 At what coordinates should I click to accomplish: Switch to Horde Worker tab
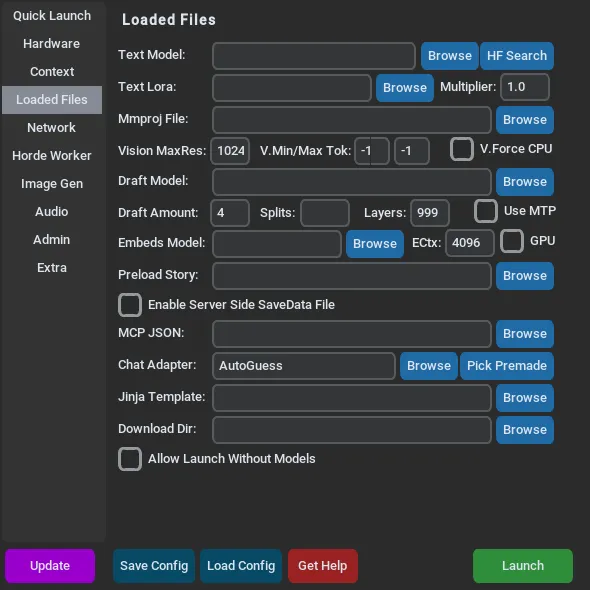[x=52, y=155]
